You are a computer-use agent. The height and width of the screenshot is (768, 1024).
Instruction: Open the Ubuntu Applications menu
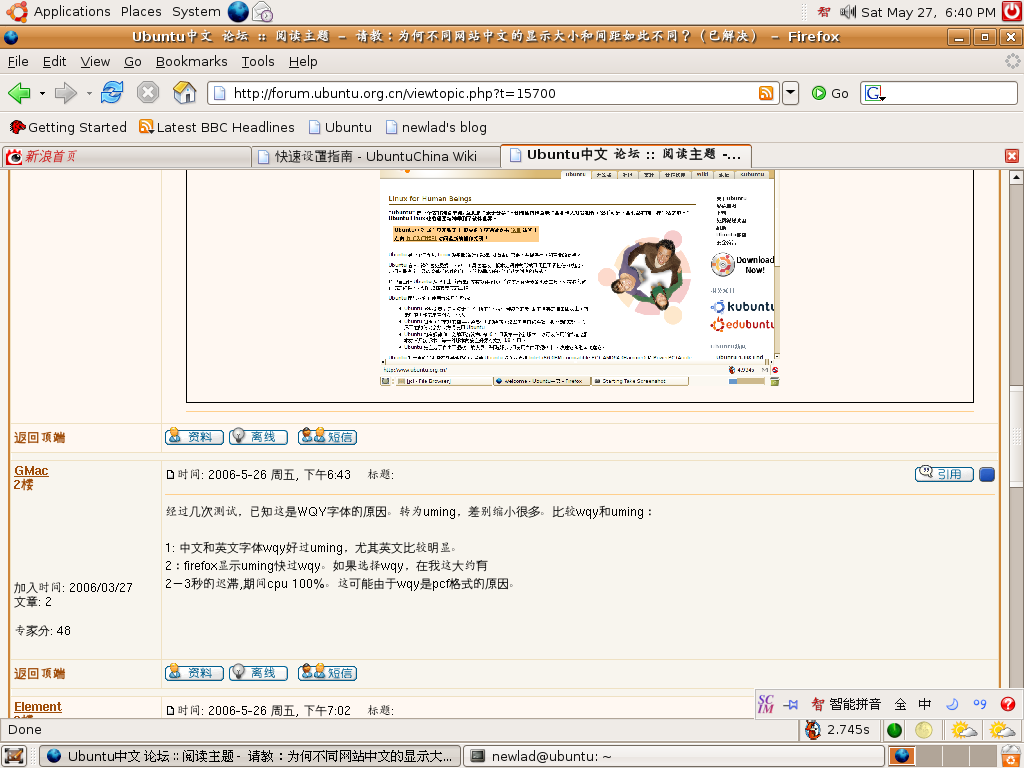coord(59,12)
